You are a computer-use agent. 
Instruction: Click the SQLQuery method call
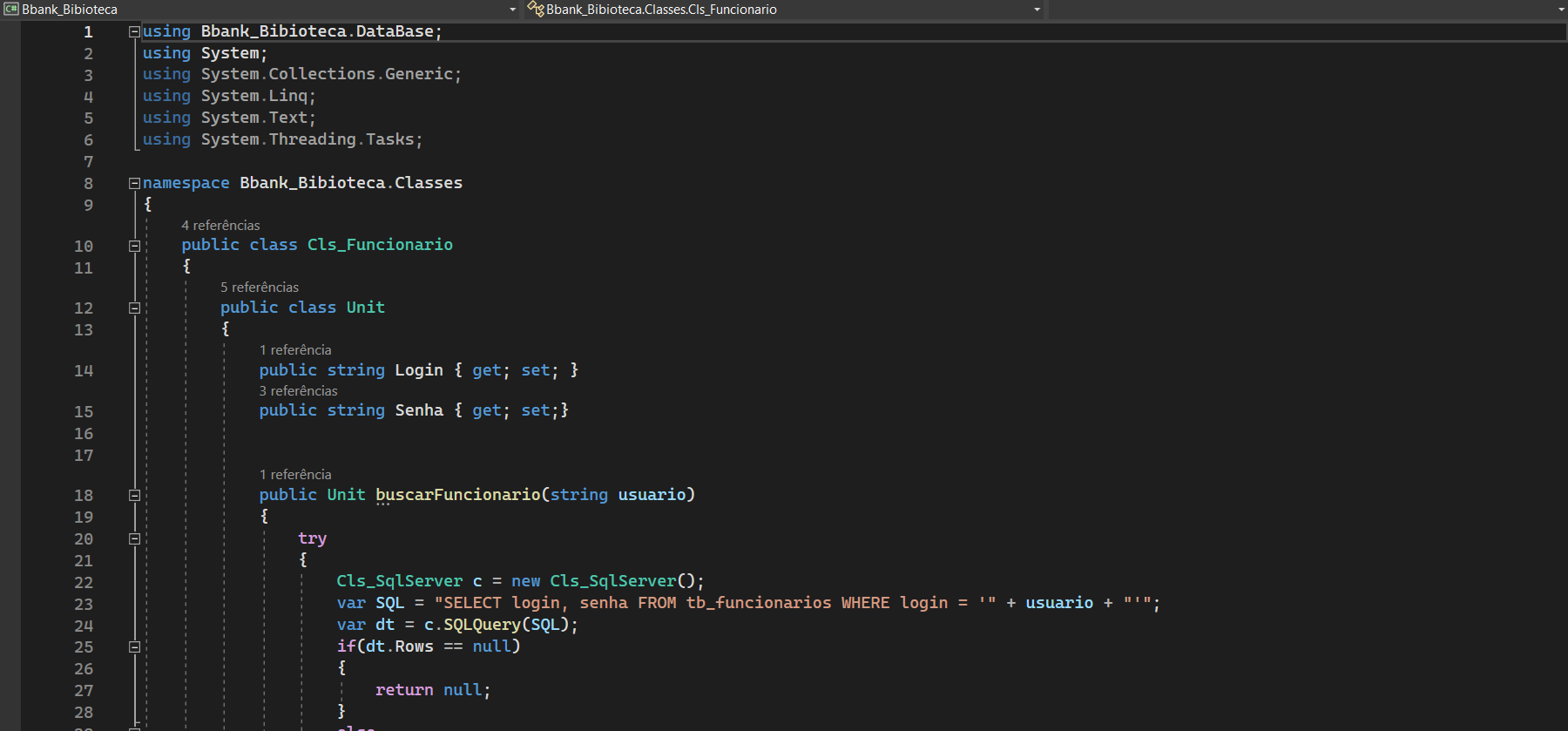(x=482, y=625)
